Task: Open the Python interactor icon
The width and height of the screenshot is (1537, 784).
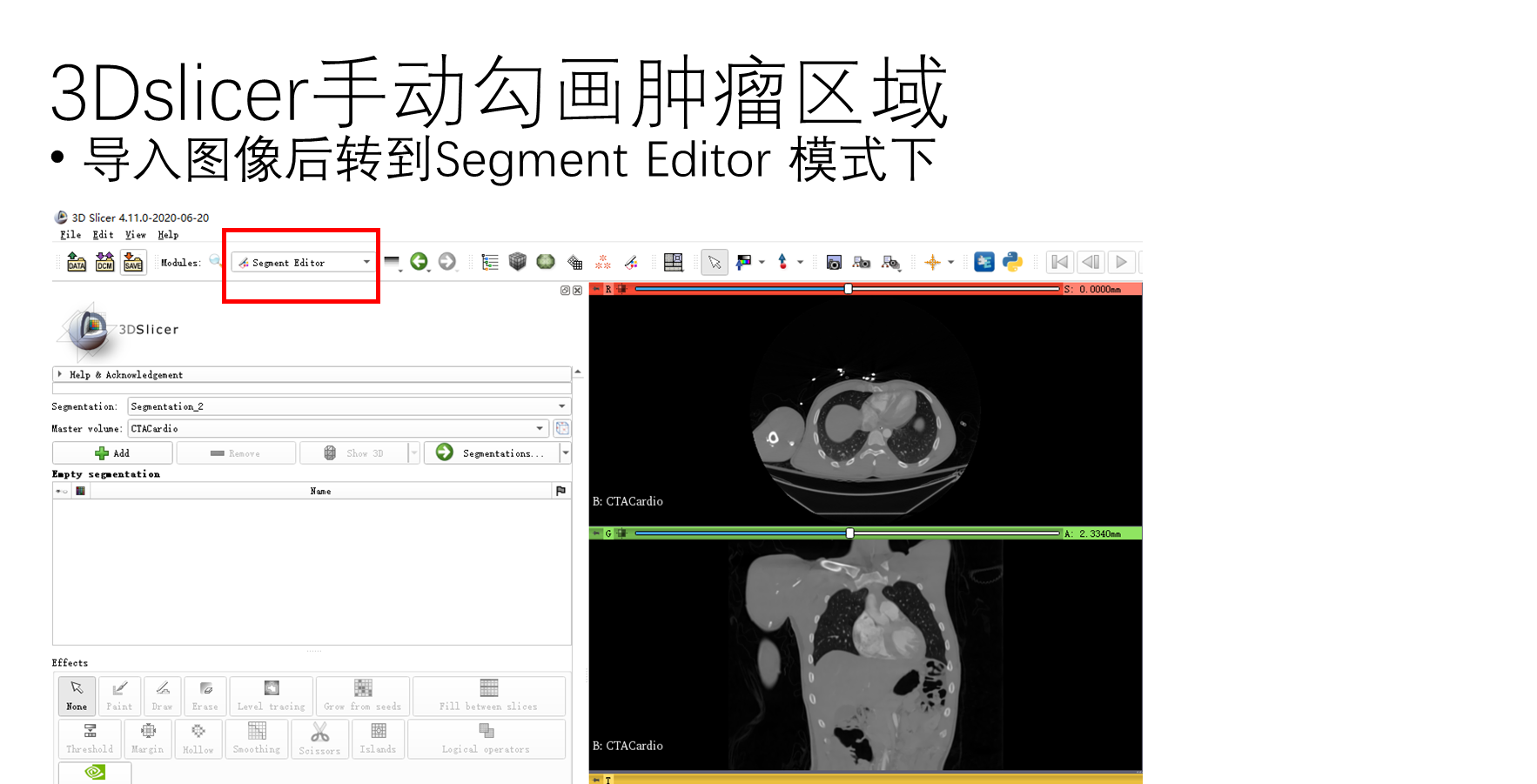Action: click(x=1012, y=262)
